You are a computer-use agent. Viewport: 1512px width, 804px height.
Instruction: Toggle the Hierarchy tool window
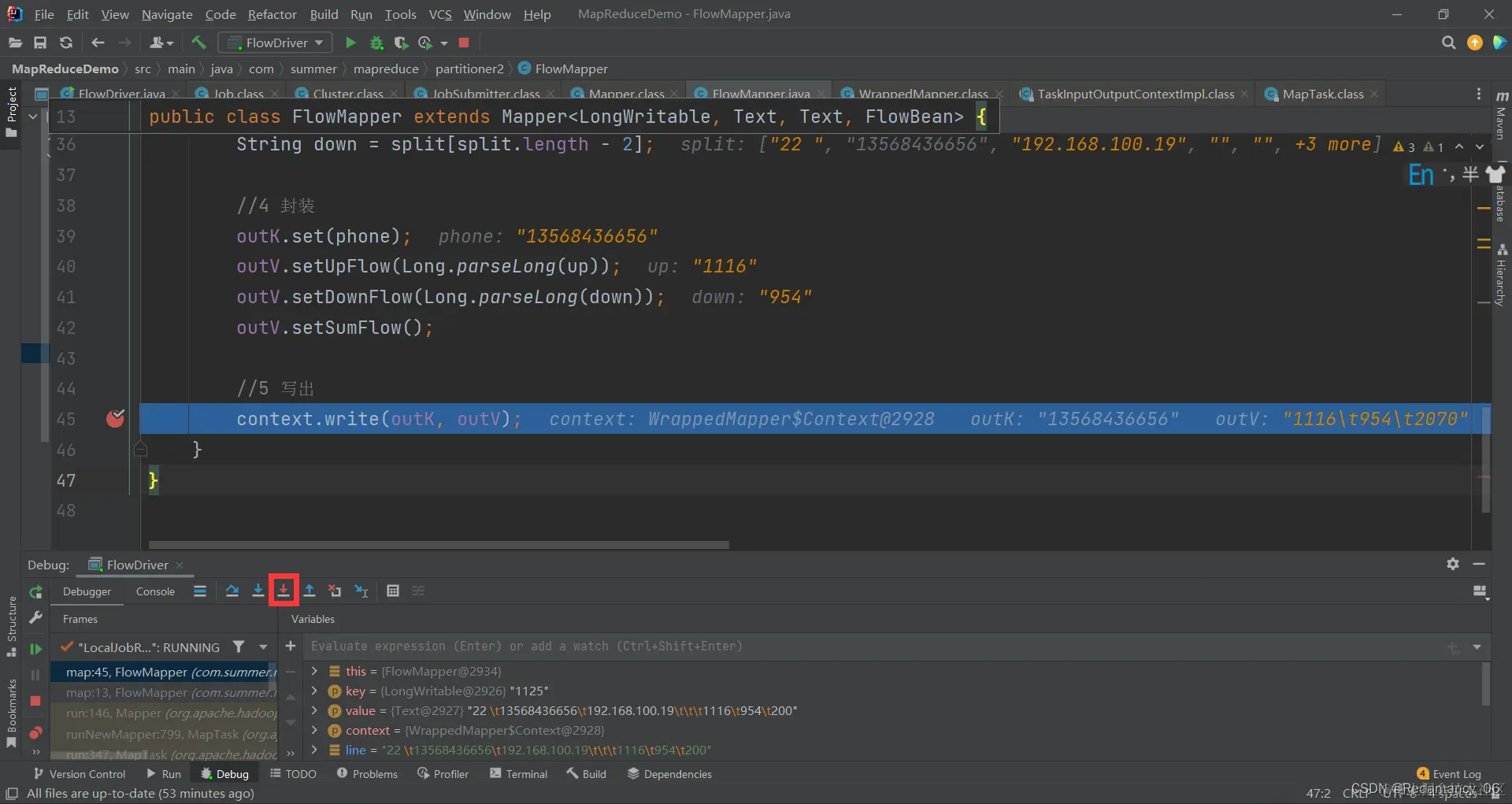tap(1502, 275)
